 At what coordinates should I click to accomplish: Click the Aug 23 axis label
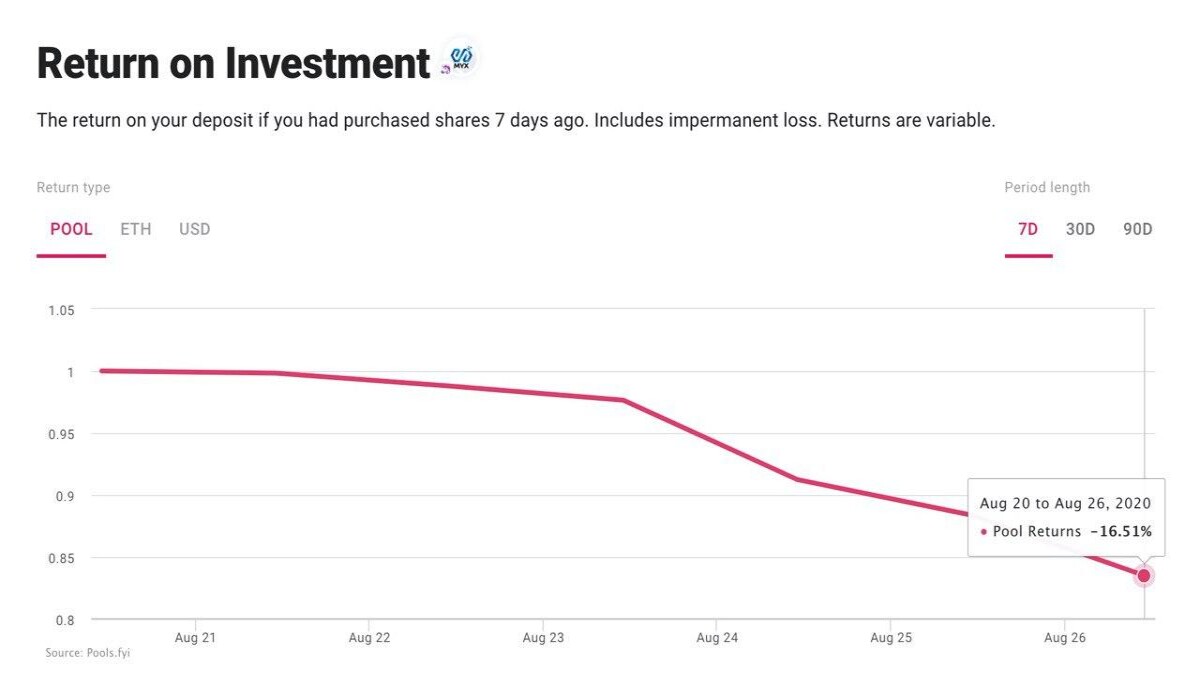543,637
